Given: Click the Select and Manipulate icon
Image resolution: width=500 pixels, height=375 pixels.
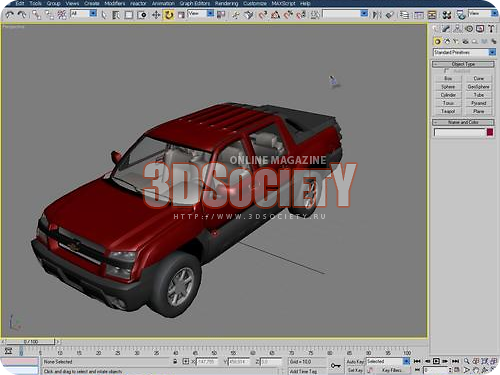Looking at the screenshot, I should click(236, 15).
